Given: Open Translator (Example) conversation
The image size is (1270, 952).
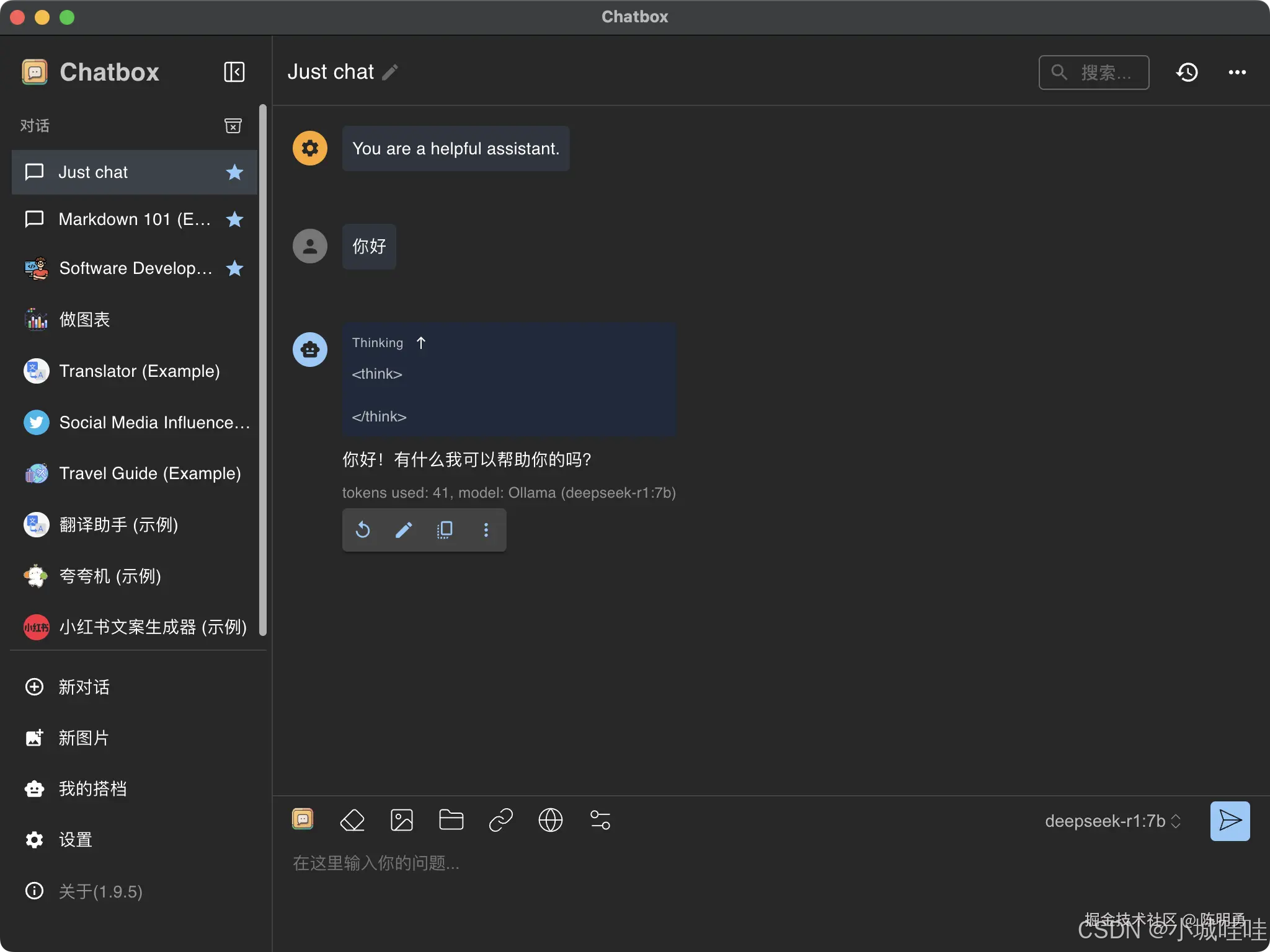Looking at the screenshot, I should click(x=139, y=371).
